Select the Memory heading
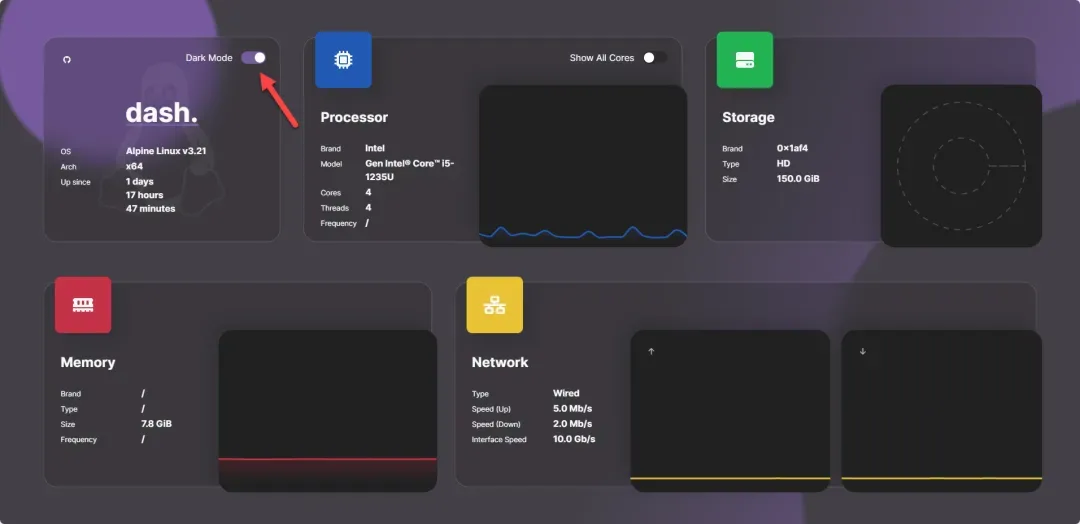This screenshot has width=1080, height=524. (88, 363)
